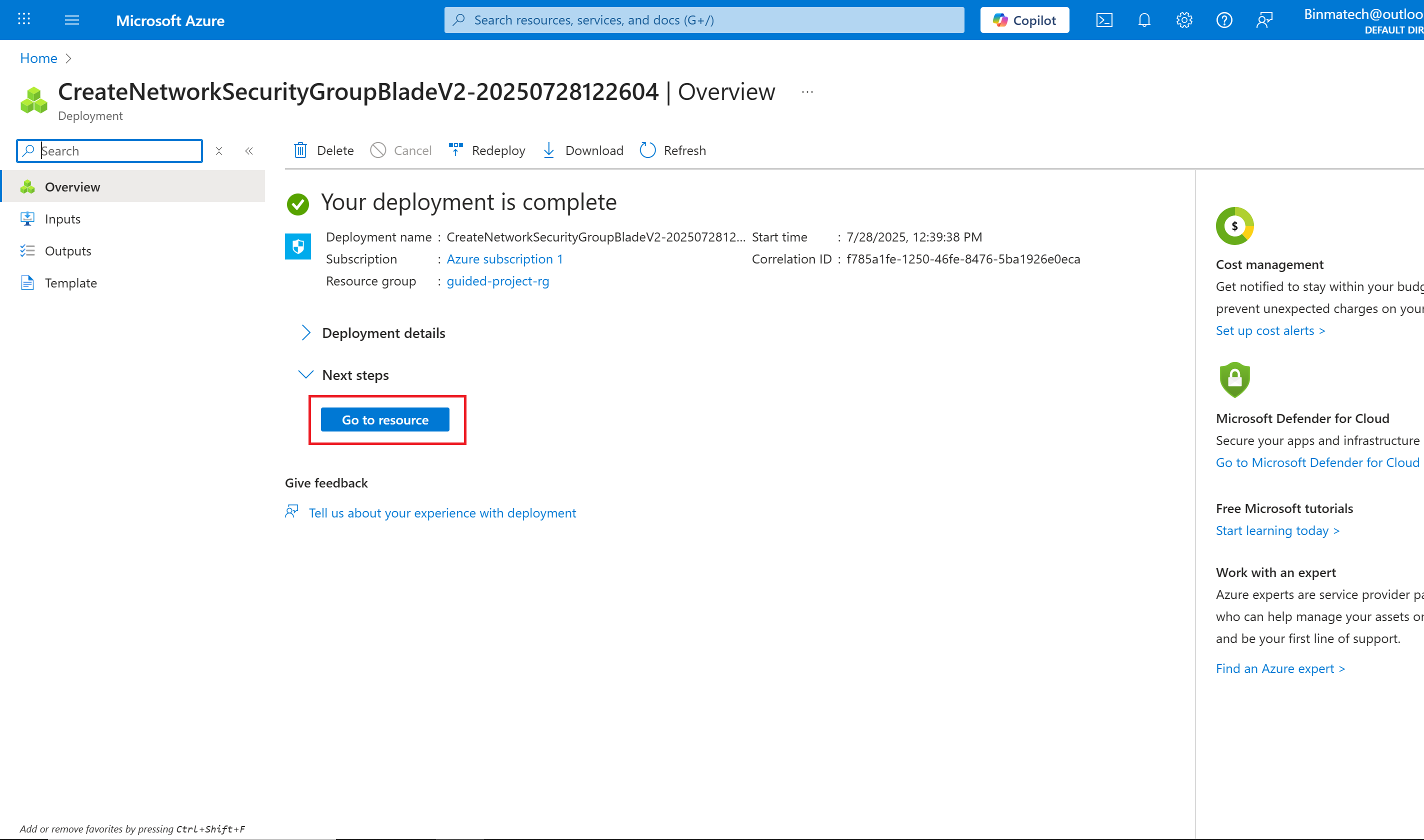Click the Go to resource button
Screen dimensions: 1424x840
pyautogui.click(x=385, y=420)
